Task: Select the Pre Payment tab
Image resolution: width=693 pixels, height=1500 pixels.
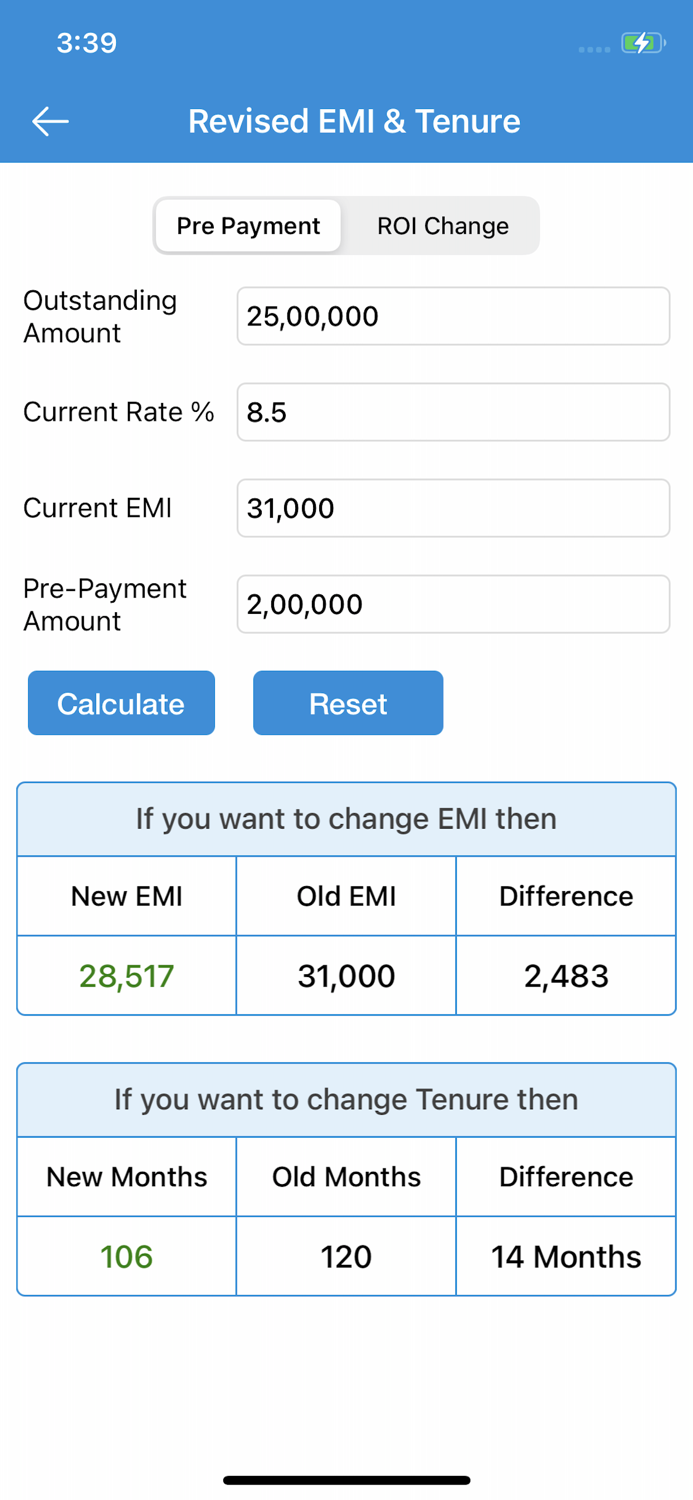Action: click(x=247, y=226)
